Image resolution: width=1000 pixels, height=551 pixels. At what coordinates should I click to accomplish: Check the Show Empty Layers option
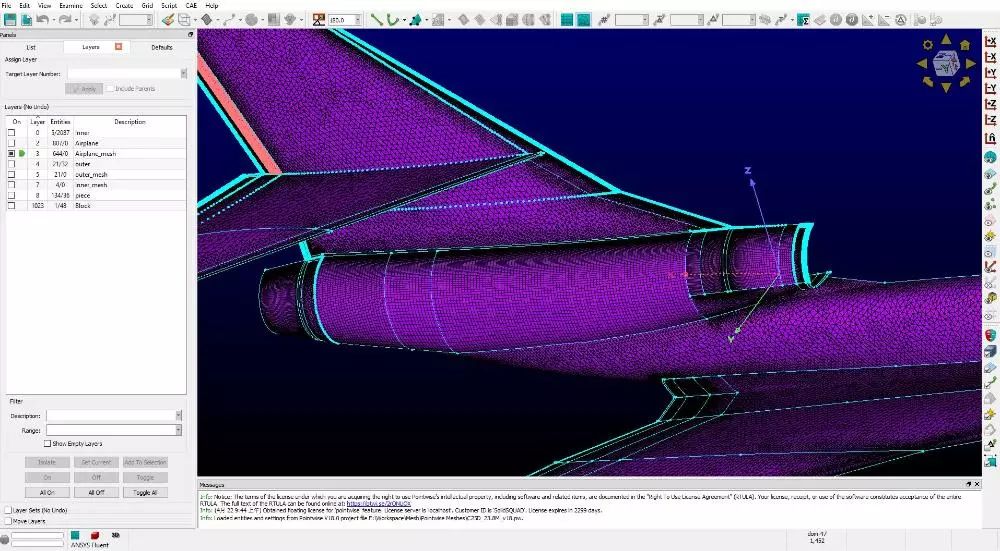(x=47, y=443)
